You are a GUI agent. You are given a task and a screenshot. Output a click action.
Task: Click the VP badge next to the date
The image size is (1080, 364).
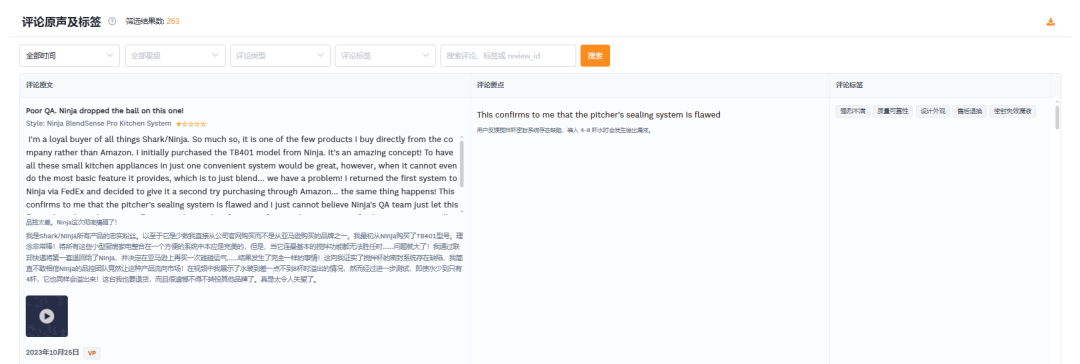[92, 353]
